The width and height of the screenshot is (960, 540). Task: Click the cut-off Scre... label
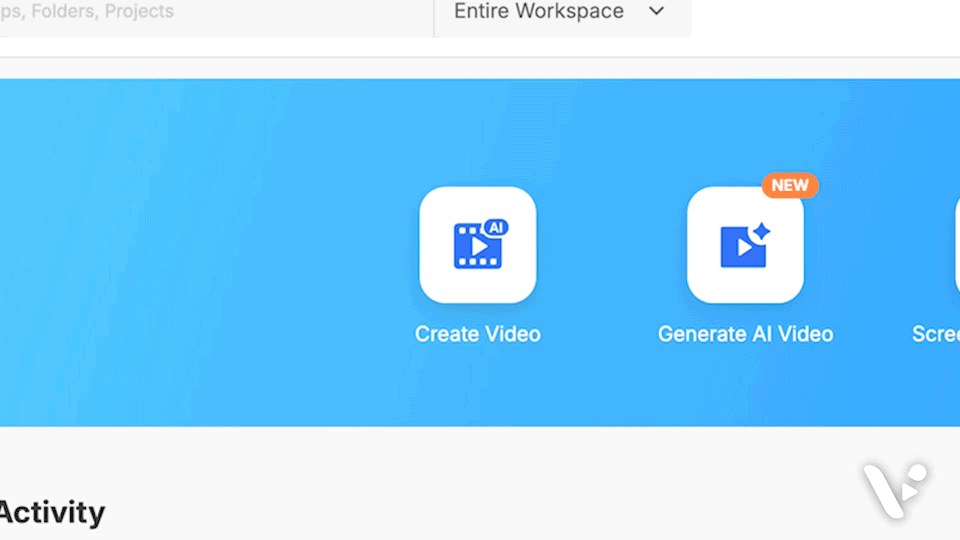(936, 334)
